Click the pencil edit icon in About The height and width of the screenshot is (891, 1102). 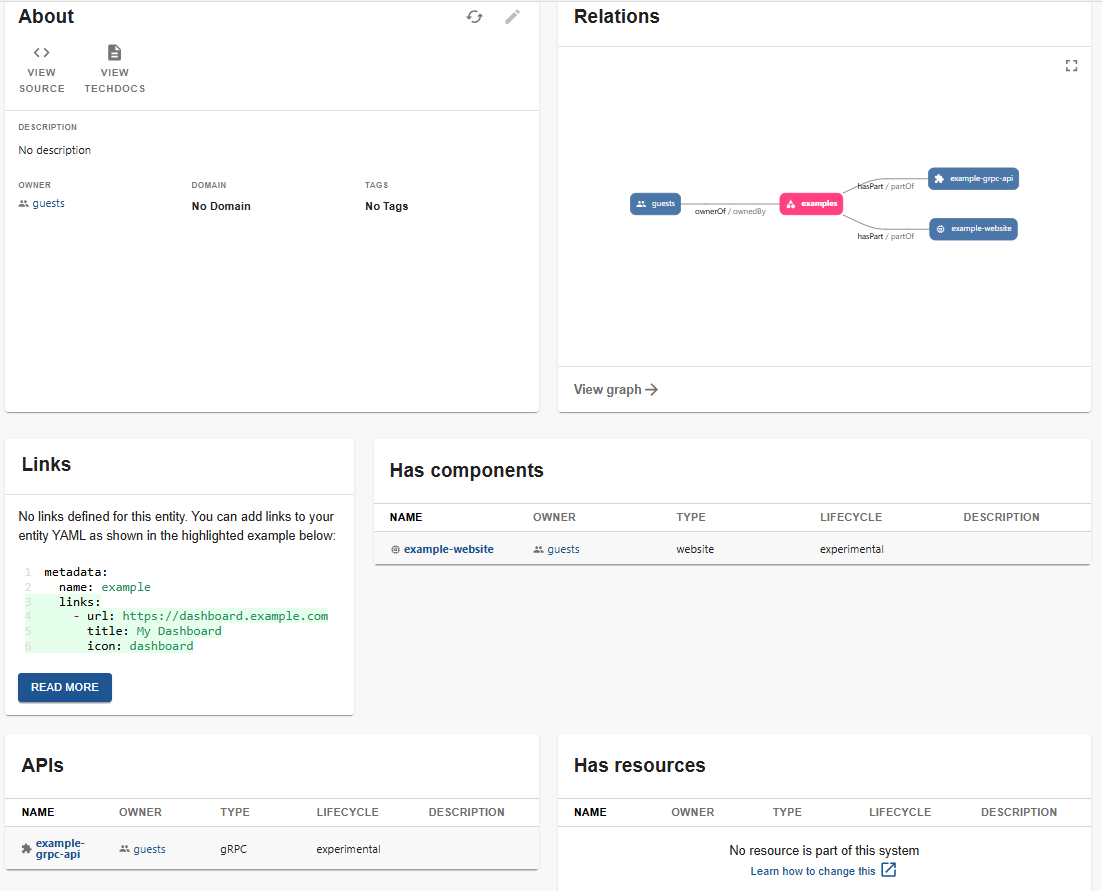click(x=513, y=17)
